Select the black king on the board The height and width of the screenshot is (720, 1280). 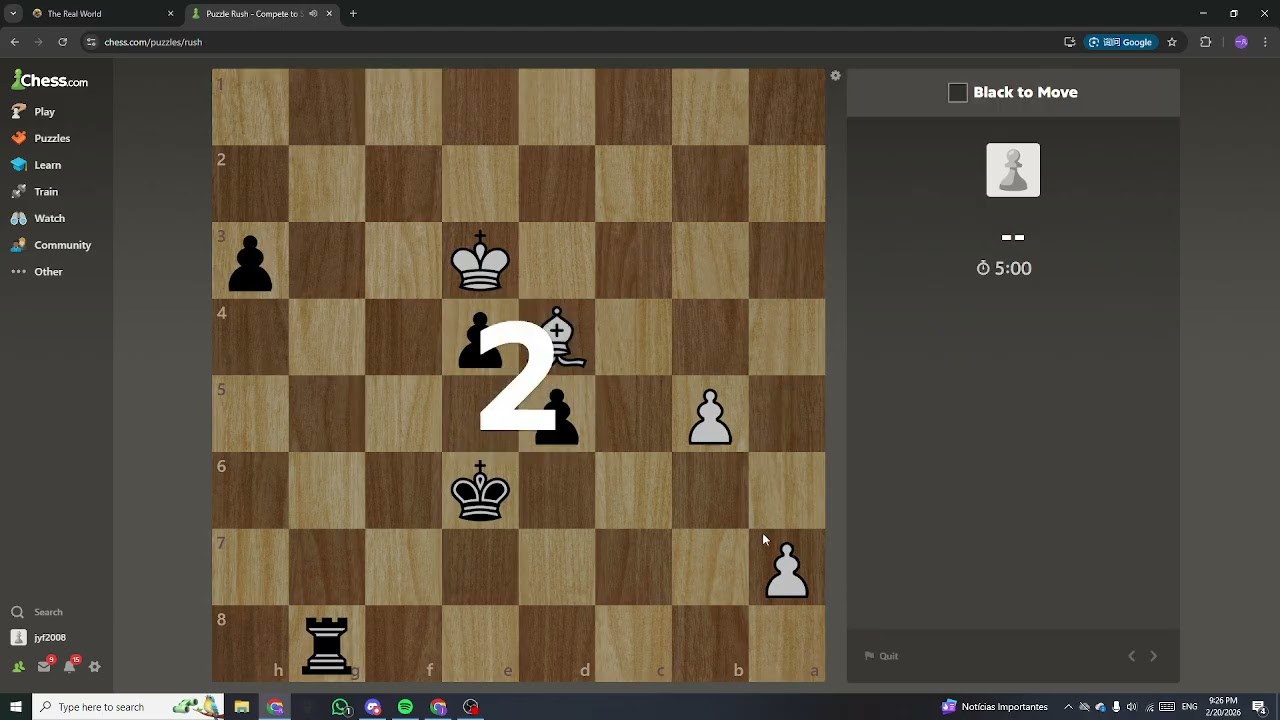coord(480,490)
